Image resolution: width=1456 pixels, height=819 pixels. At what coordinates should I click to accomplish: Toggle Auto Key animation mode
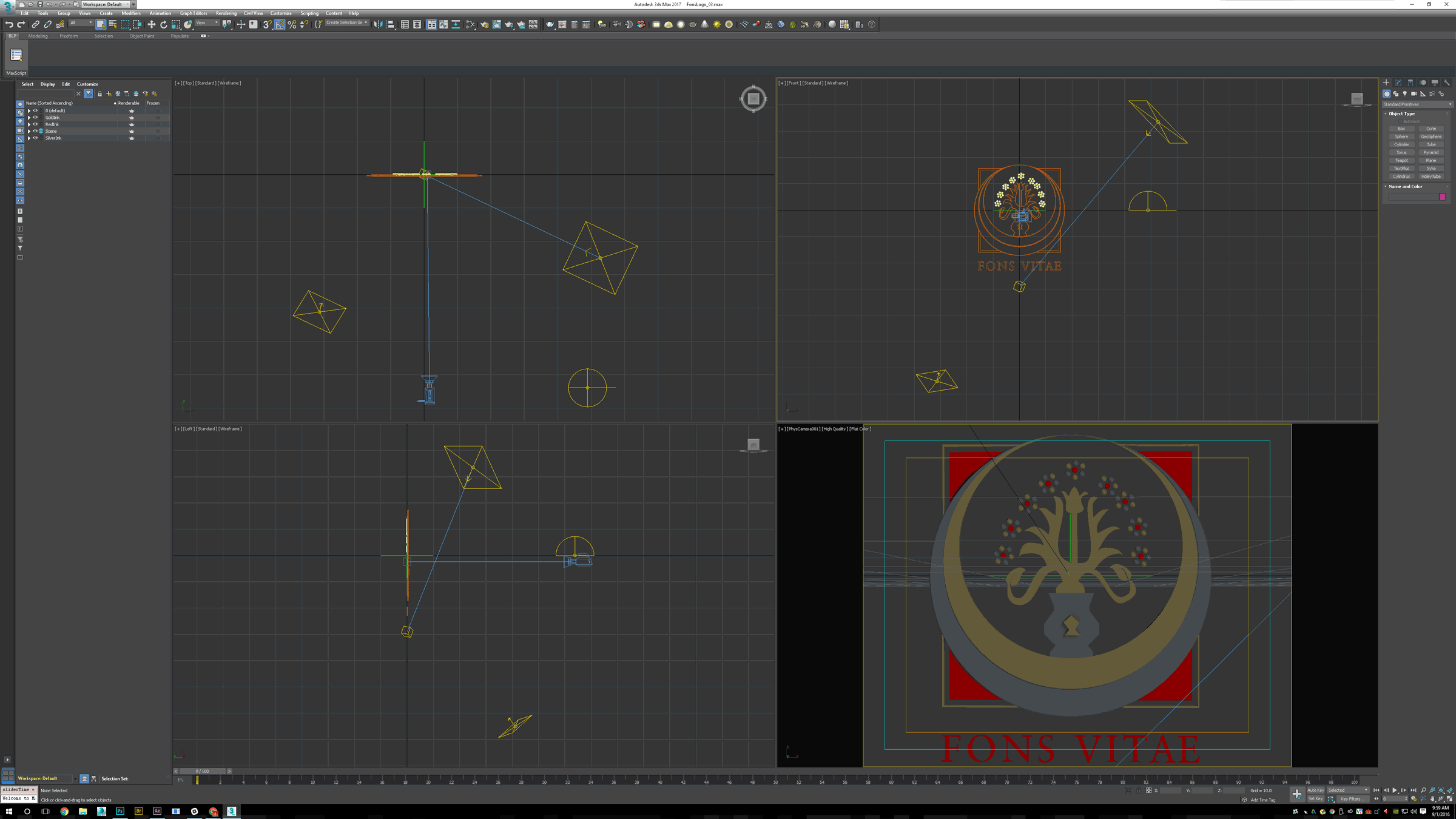tap(1315, 790)
